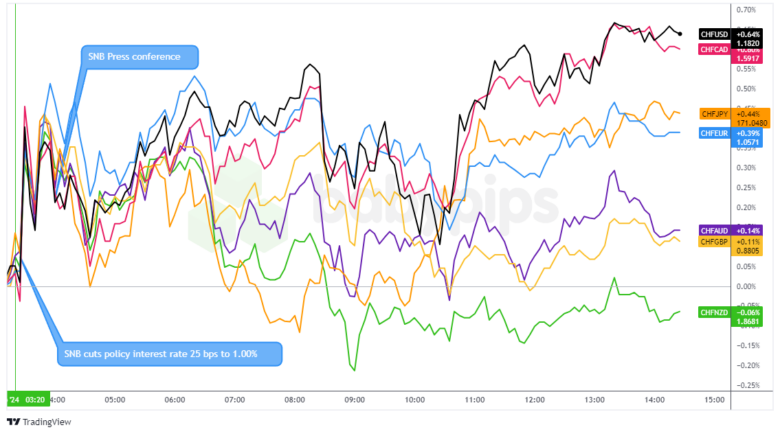Click the SNB Press conference callout
Viewport: 780px width, 434px height.
pos(138,57)
